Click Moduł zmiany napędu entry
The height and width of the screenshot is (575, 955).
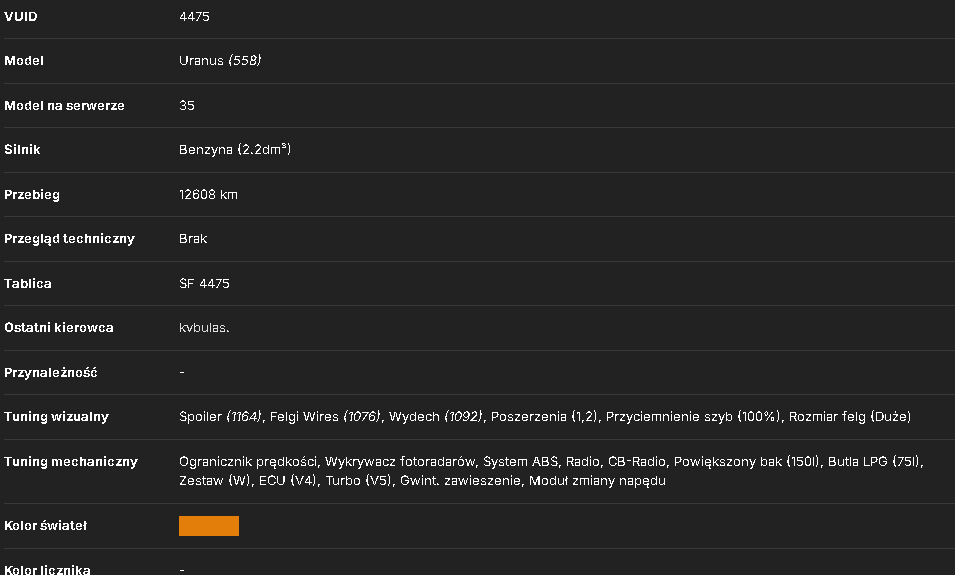pos(597,481)
